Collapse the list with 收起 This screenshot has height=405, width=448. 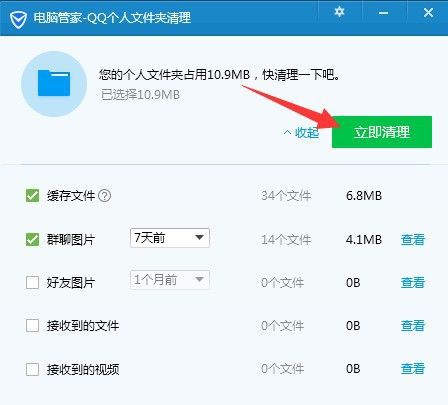click(301, 133)
